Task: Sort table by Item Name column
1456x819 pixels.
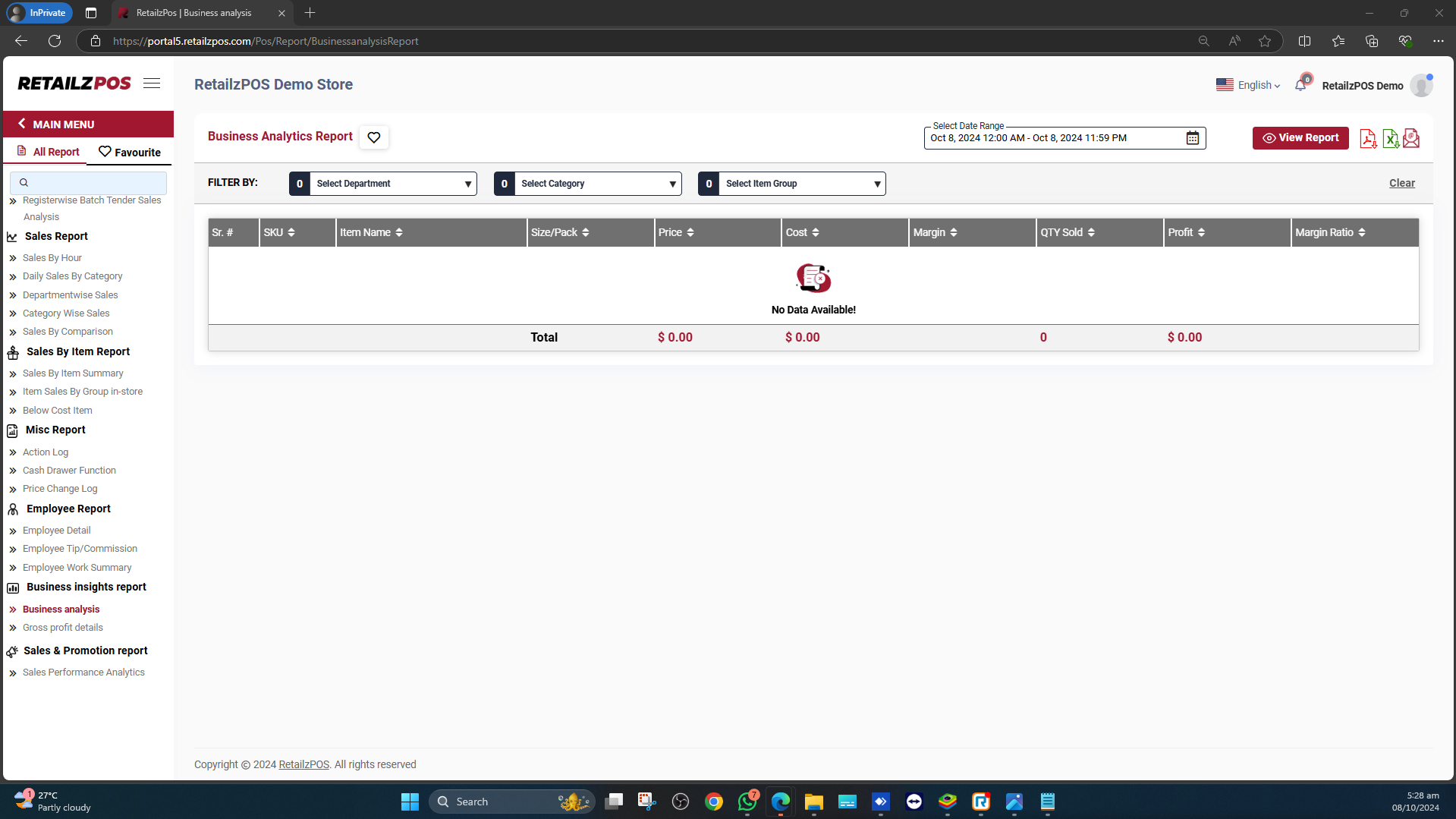Action: [399, 232]
